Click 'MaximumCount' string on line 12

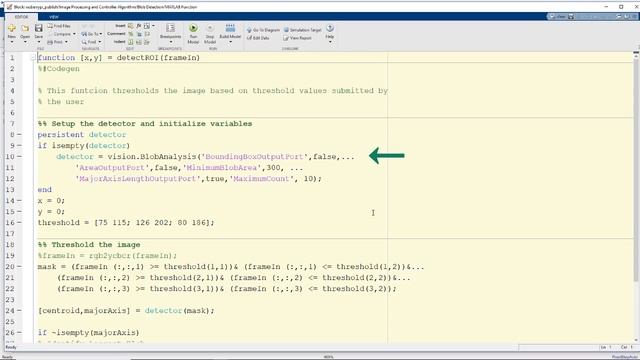[x=262, y=179]
